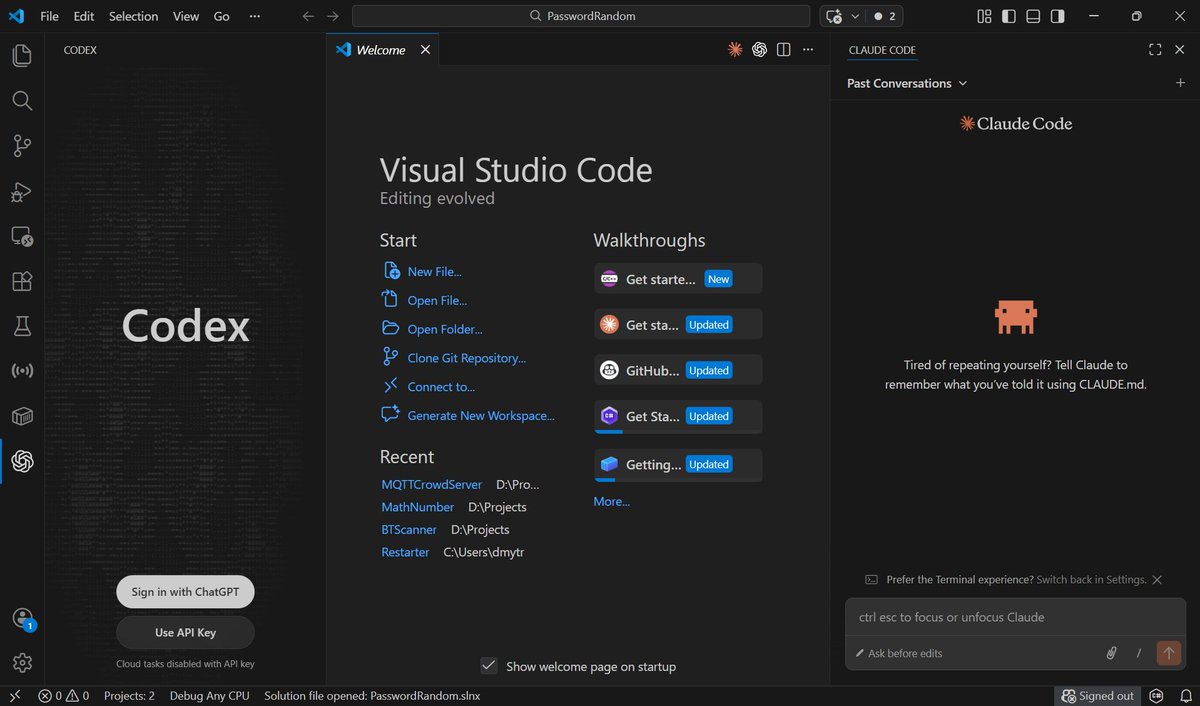
Task: Open the Manage gear icon
Action: [22, 663]
